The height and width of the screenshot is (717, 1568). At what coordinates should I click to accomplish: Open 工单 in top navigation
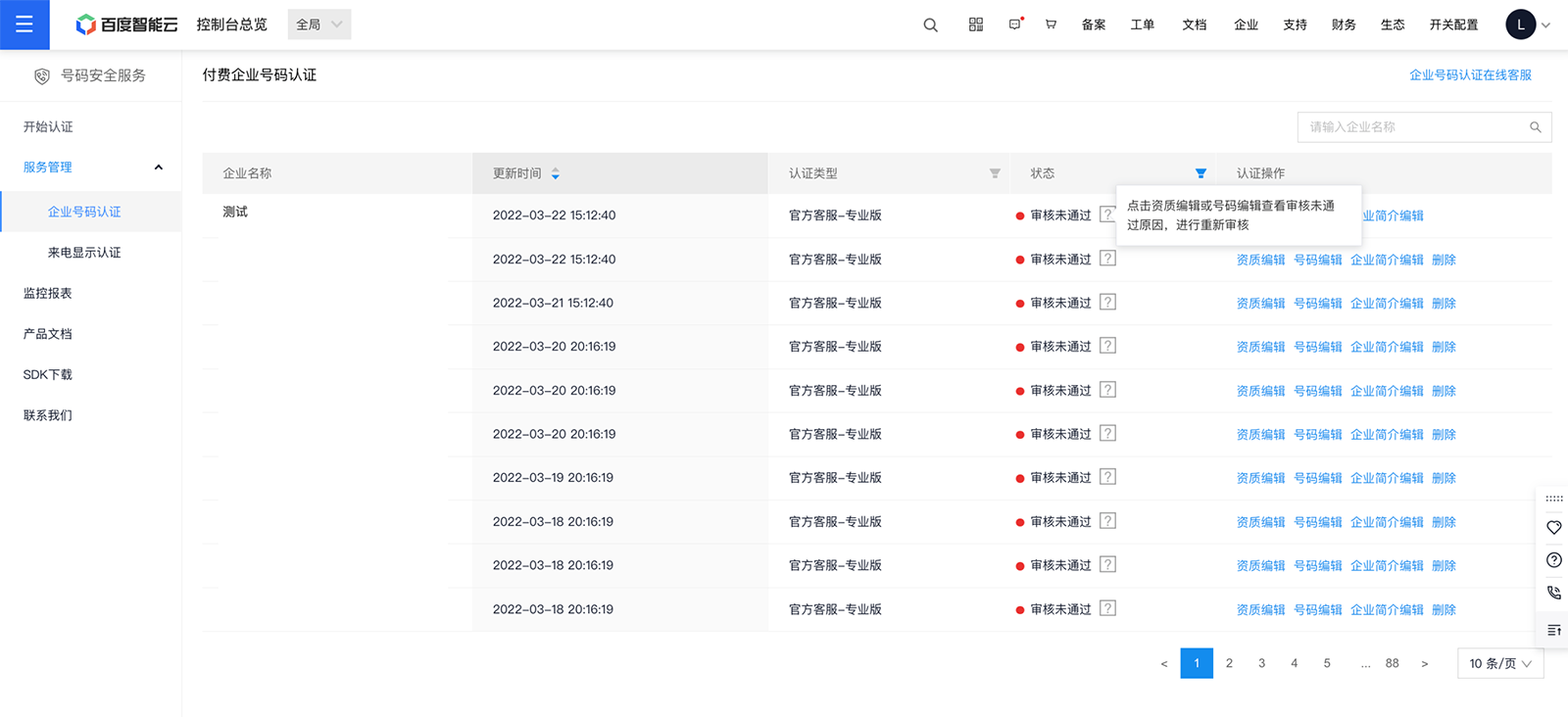point(1143,24)
